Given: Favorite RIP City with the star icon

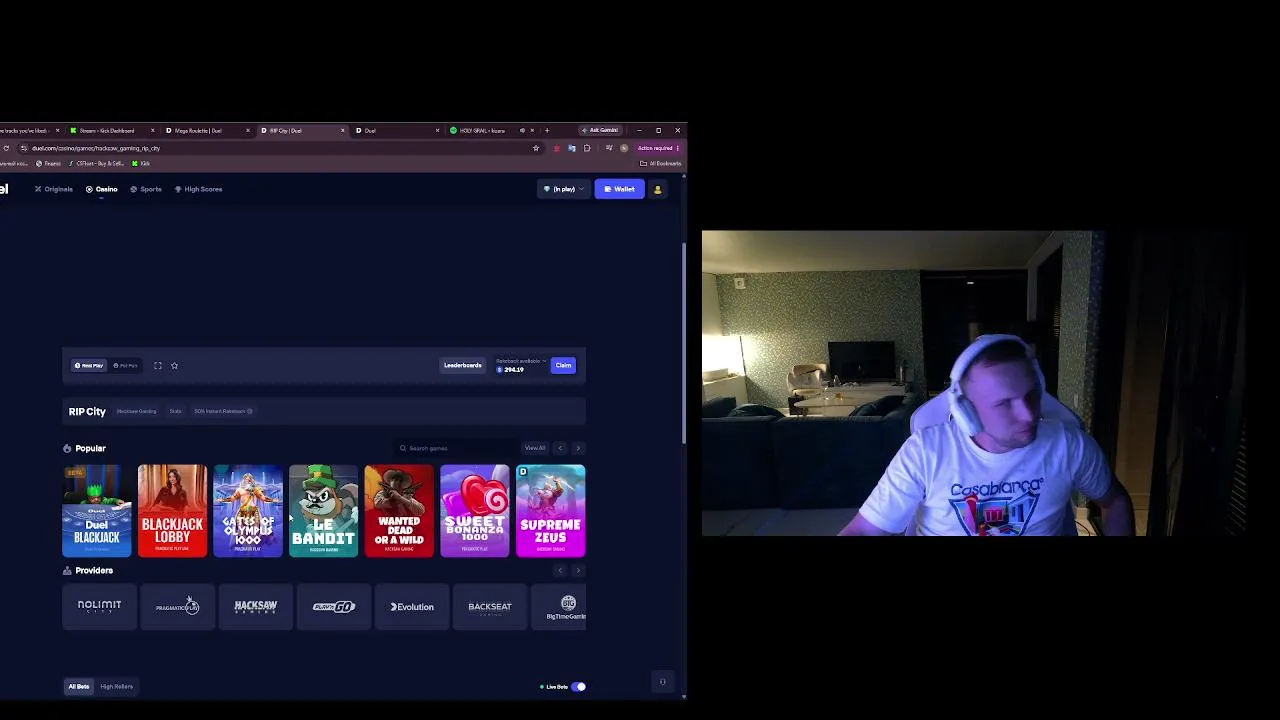Looking at the screenshot, I should (174, 366).
